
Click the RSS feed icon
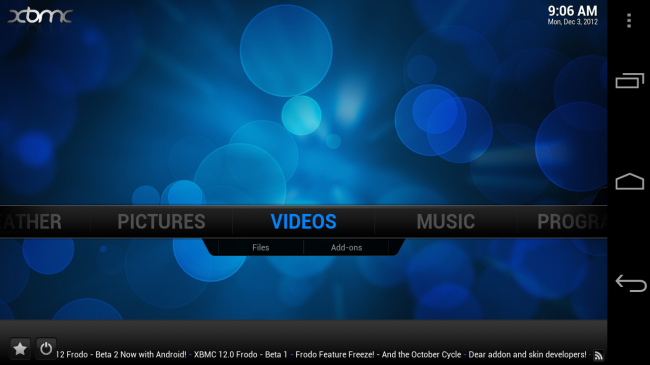598,355
